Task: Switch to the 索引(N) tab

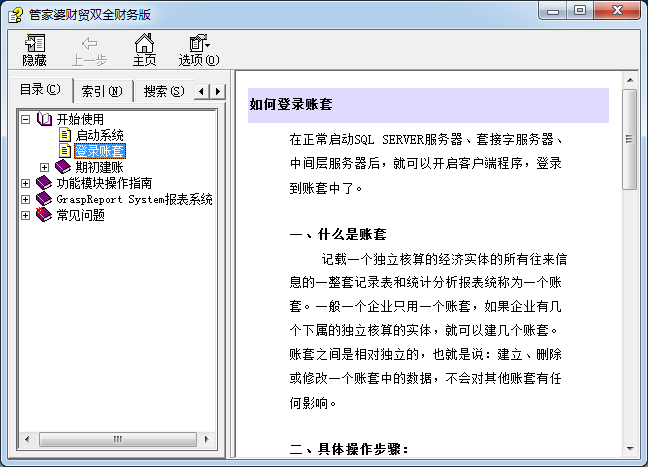Action: [x=102, y=91]
